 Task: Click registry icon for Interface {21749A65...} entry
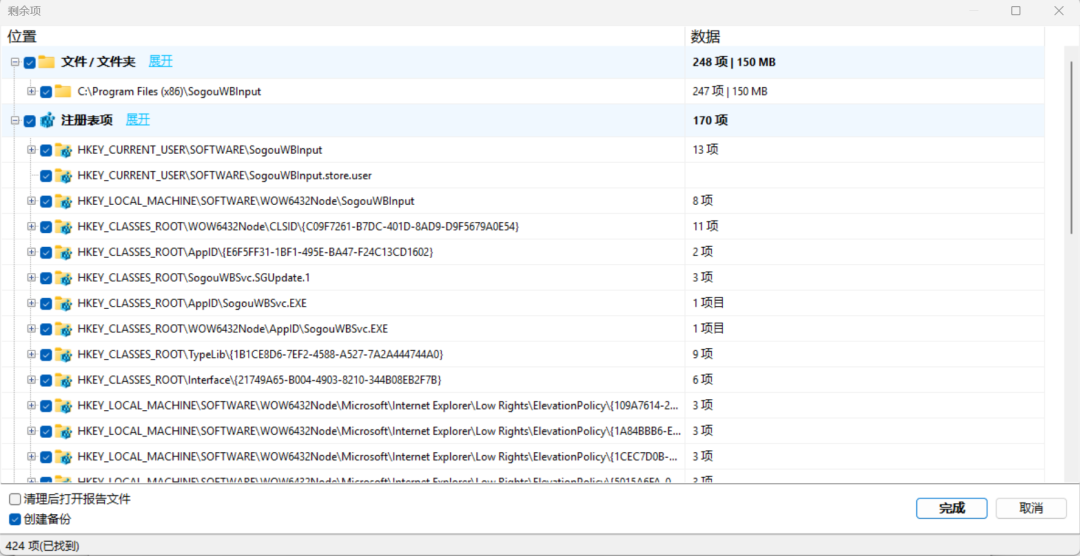pyautogui.click(x=63, y=380)
